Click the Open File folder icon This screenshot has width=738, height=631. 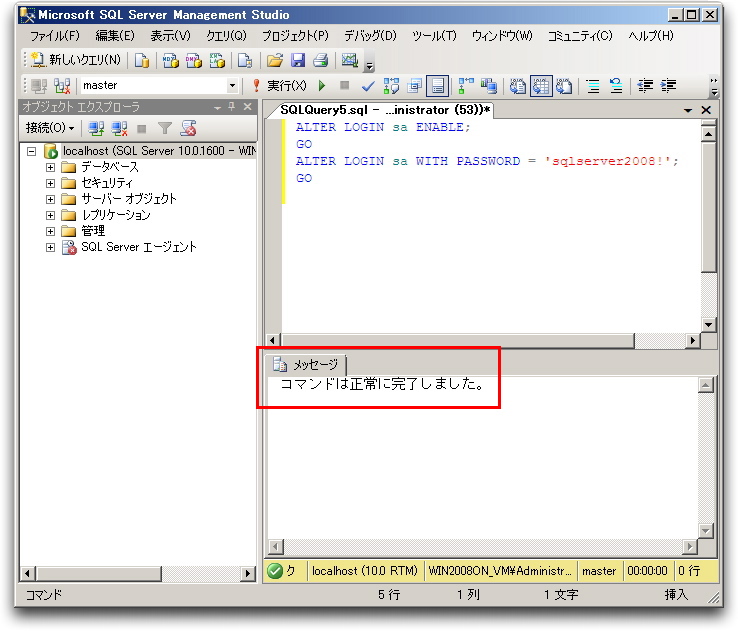point(274,60)
